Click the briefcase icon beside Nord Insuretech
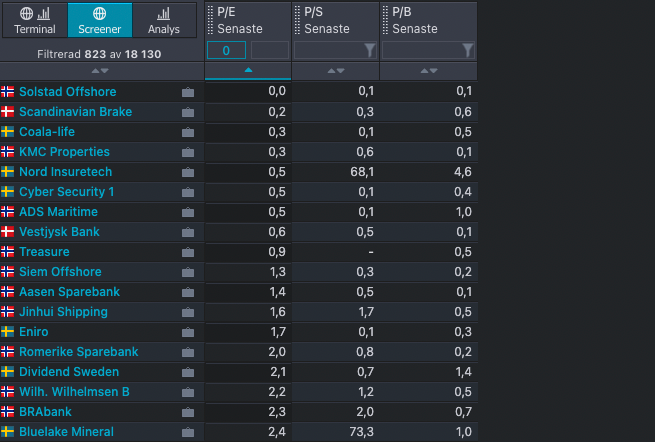Screen dimensions: 655x442 click(188, 172)
